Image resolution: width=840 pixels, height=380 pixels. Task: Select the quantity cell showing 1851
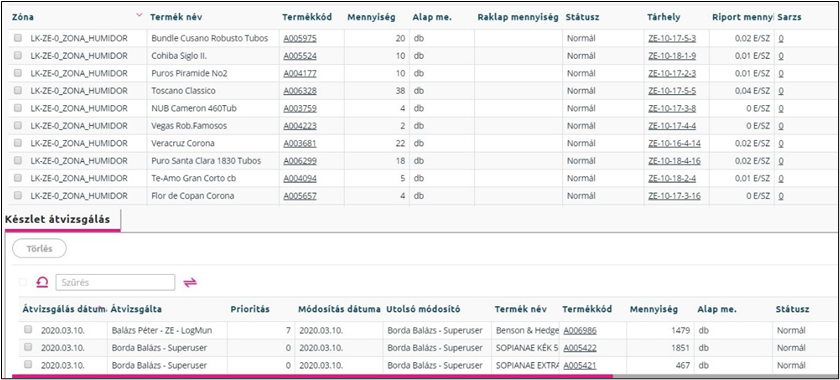pos(660,348)
